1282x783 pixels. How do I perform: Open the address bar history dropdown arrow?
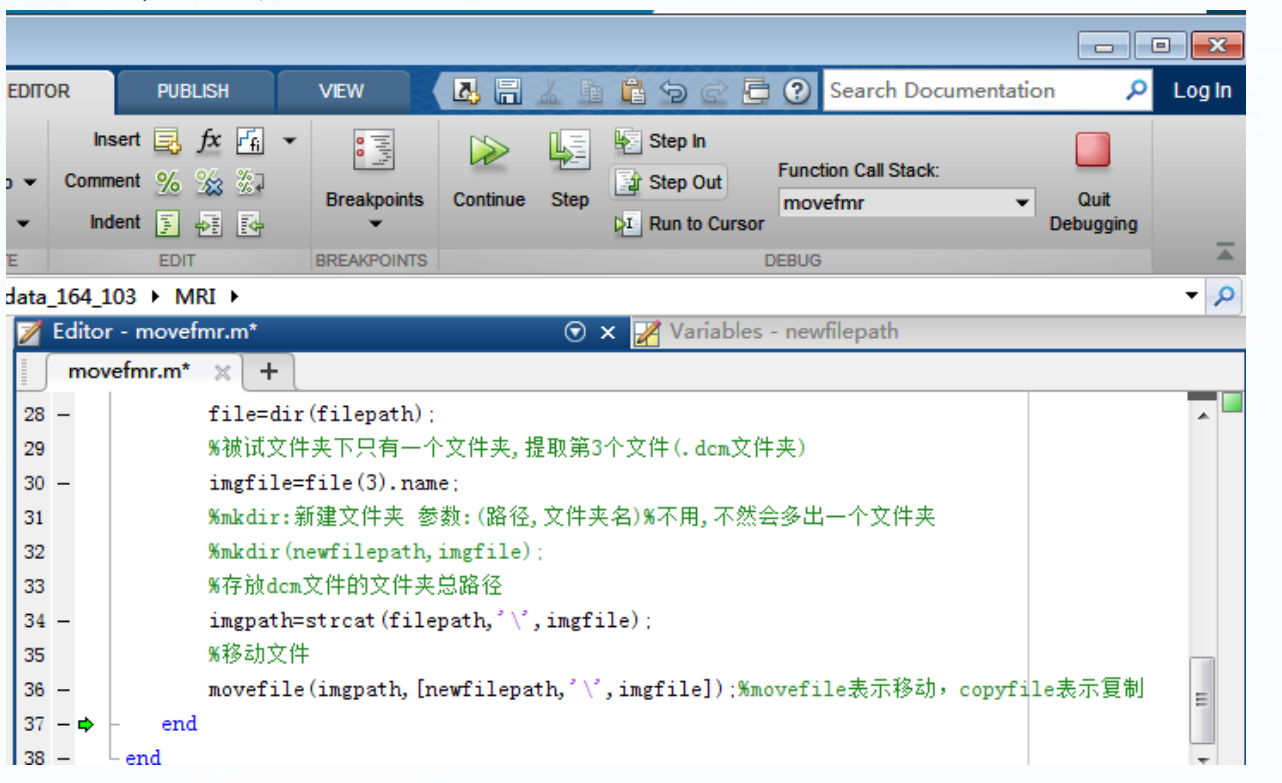[1191, 296]
